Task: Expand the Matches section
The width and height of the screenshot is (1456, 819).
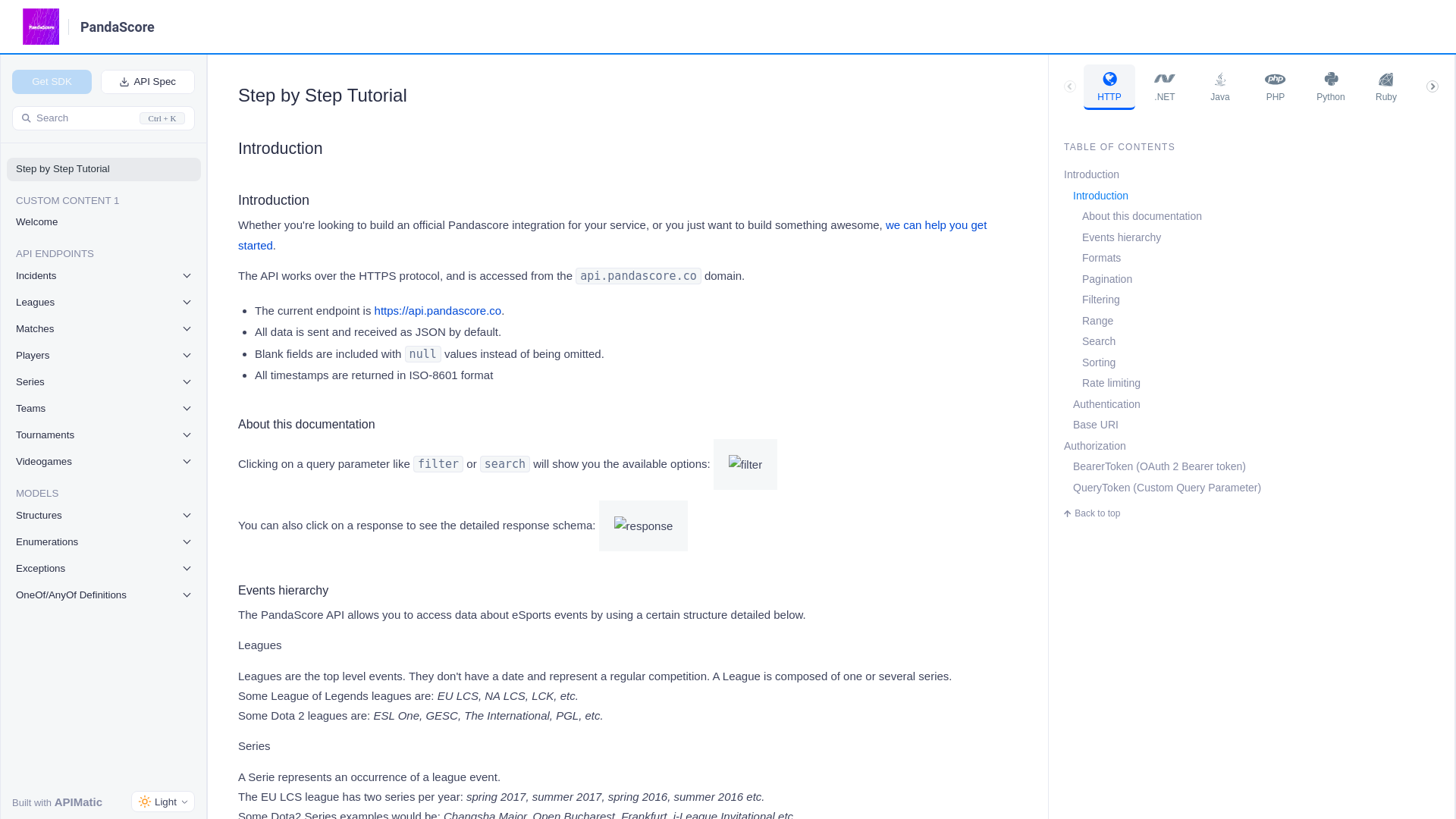Action: pyautogui.click(x=104, y=329)
